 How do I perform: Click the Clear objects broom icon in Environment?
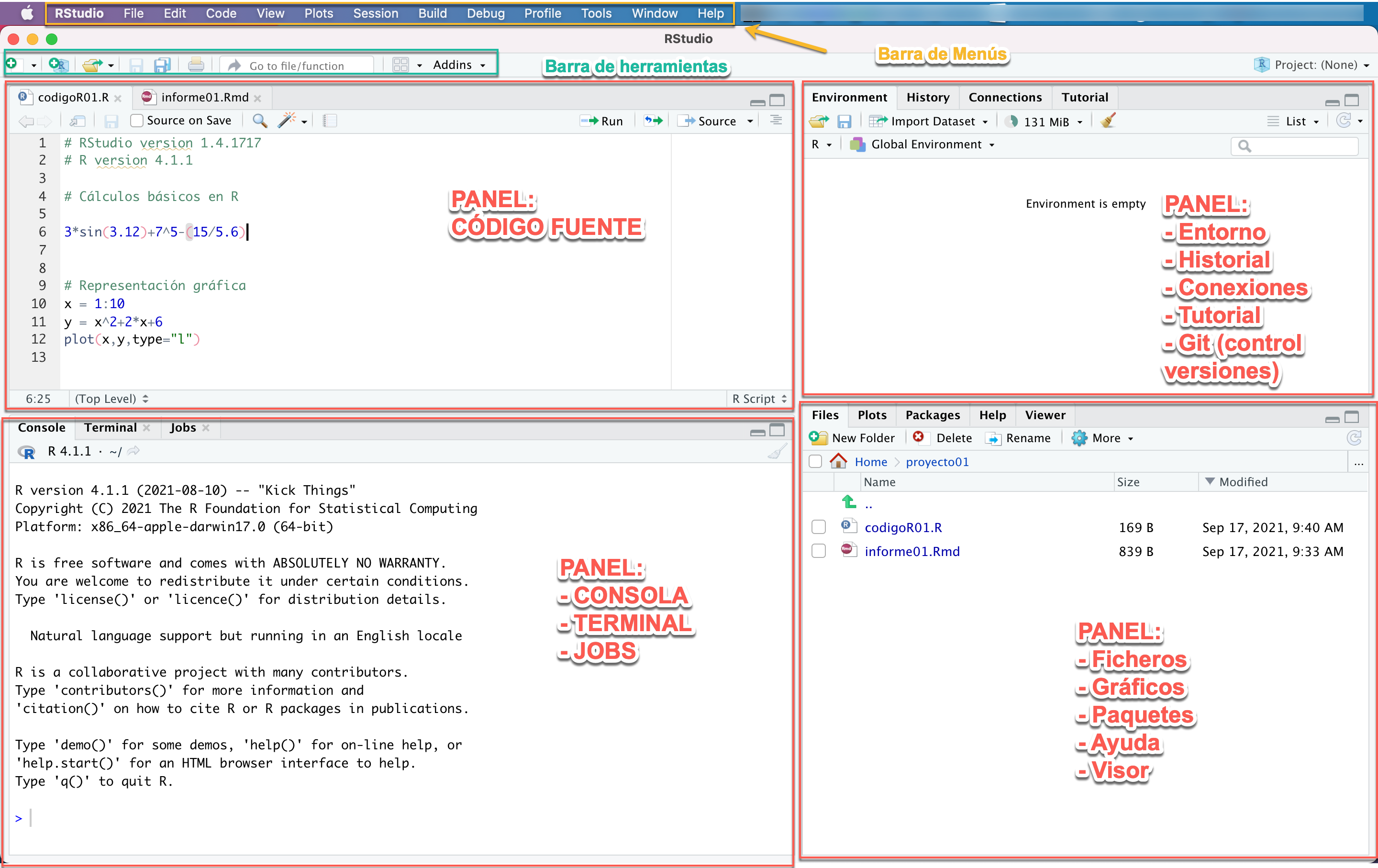pos(1108,121)
